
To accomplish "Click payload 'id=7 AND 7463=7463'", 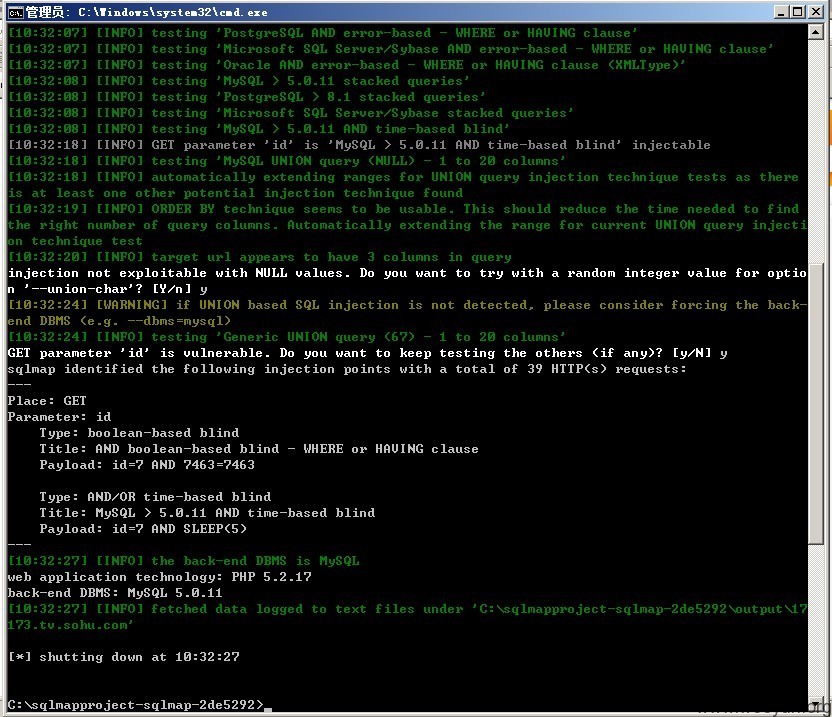I will click(x=183, y=465).
